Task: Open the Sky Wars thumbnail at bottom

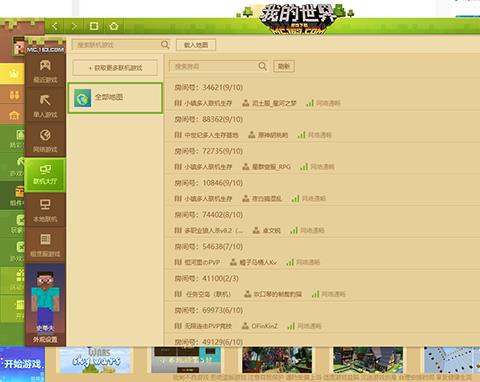Action: (x=94, y=360)
